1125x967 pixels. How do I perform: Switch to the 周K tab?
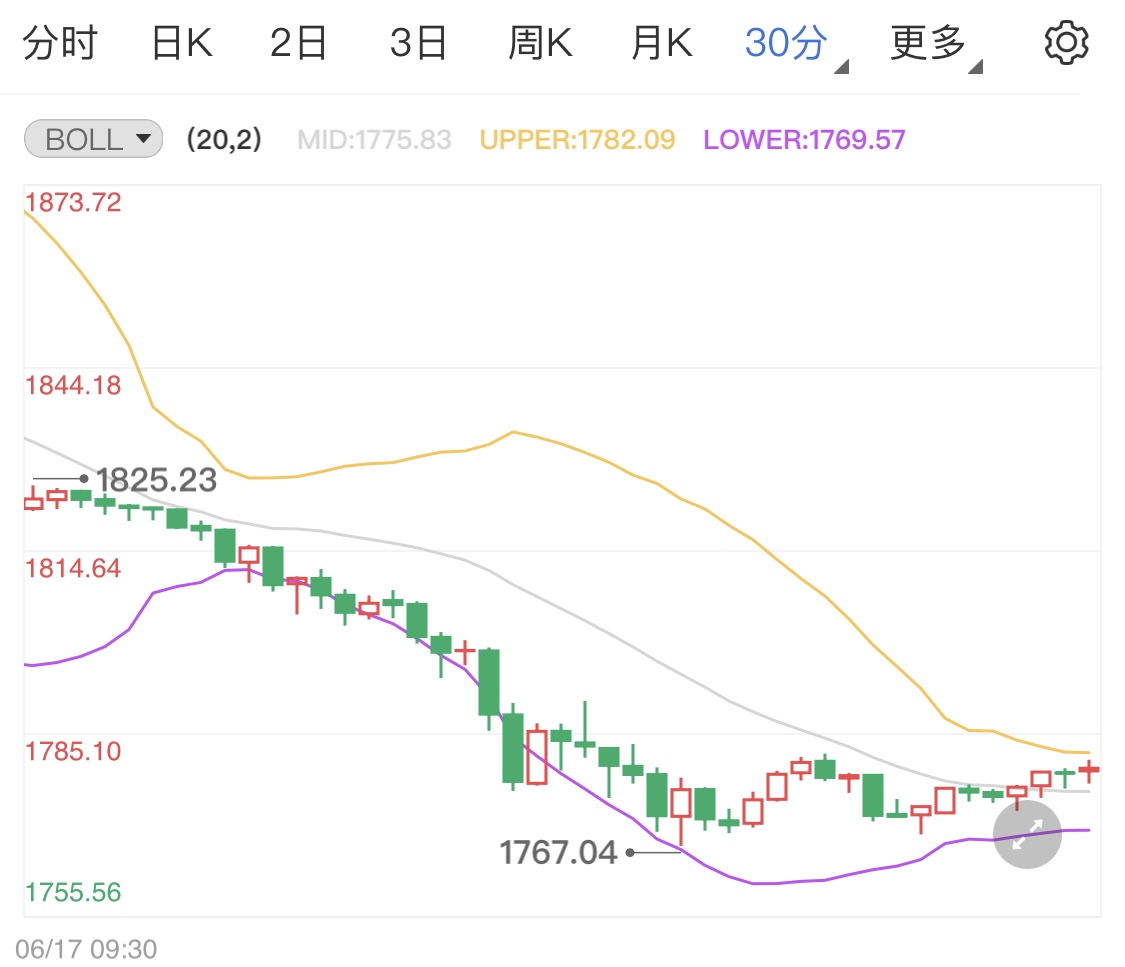pos(540,43)
